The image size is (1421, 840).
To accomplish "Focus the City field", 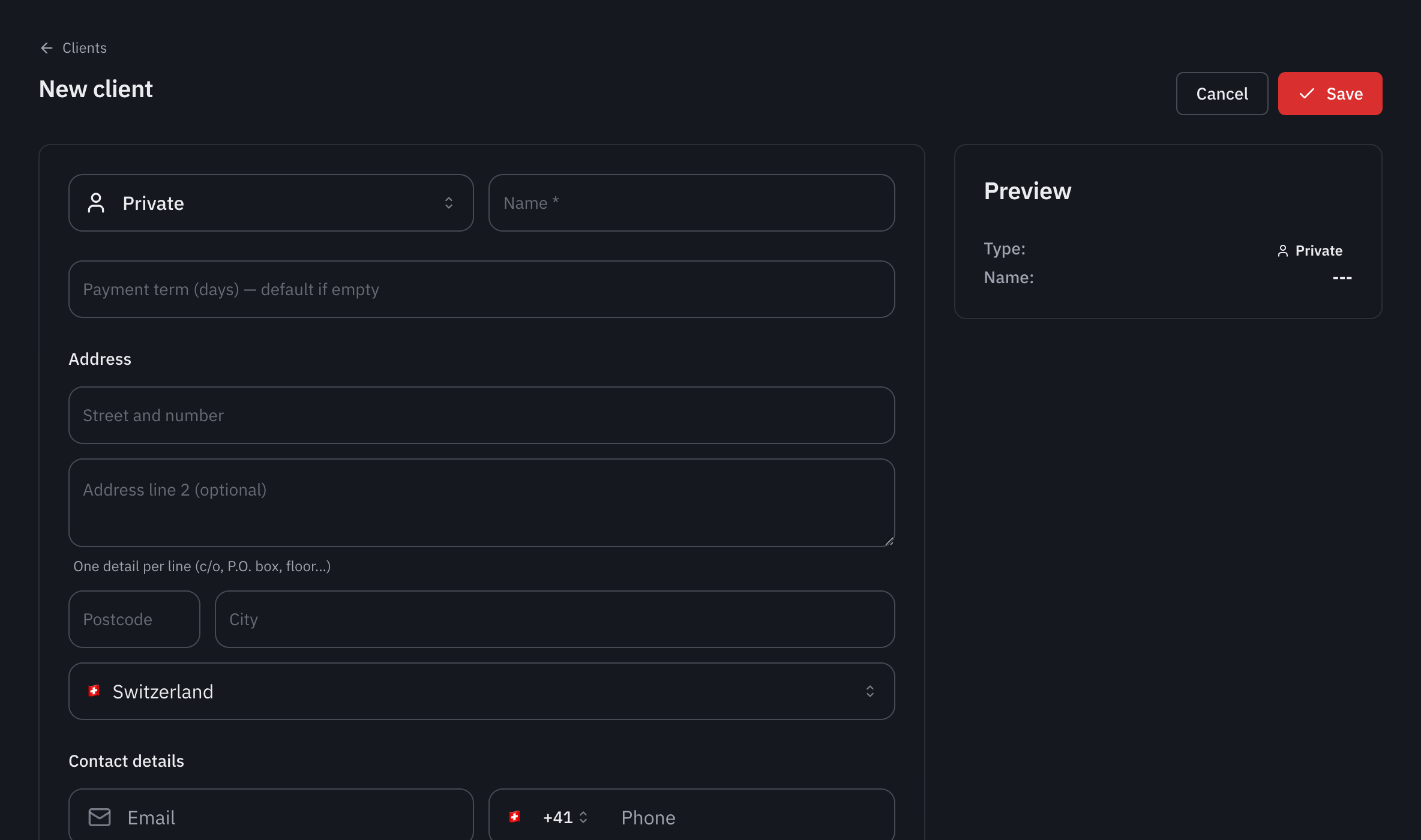I will point(554,619).
